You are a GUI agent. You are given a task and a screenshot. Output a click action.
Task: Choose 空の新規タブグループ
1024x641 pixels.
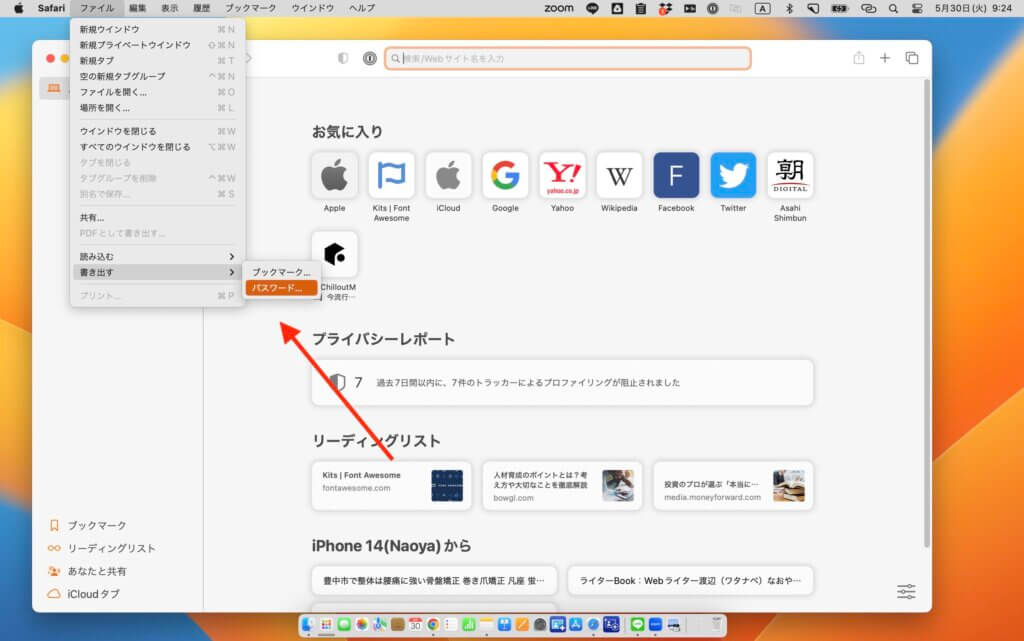click(x=157, y=76)
